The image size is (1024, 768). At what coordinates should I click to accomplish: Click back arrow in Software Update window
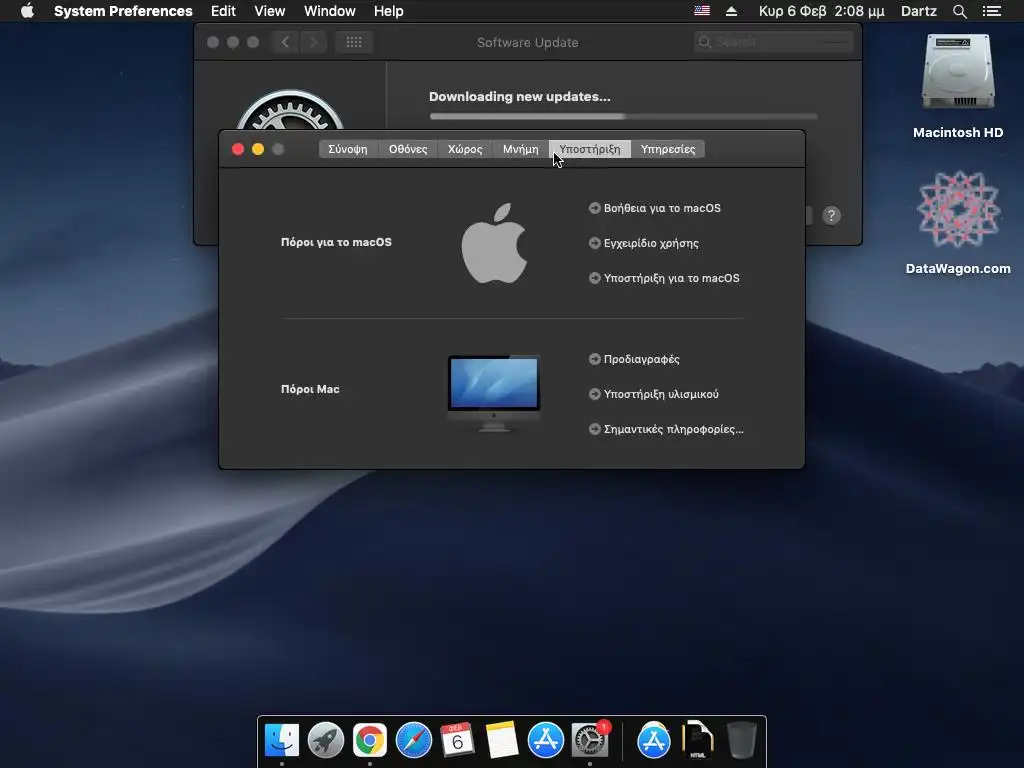[285, 42]
